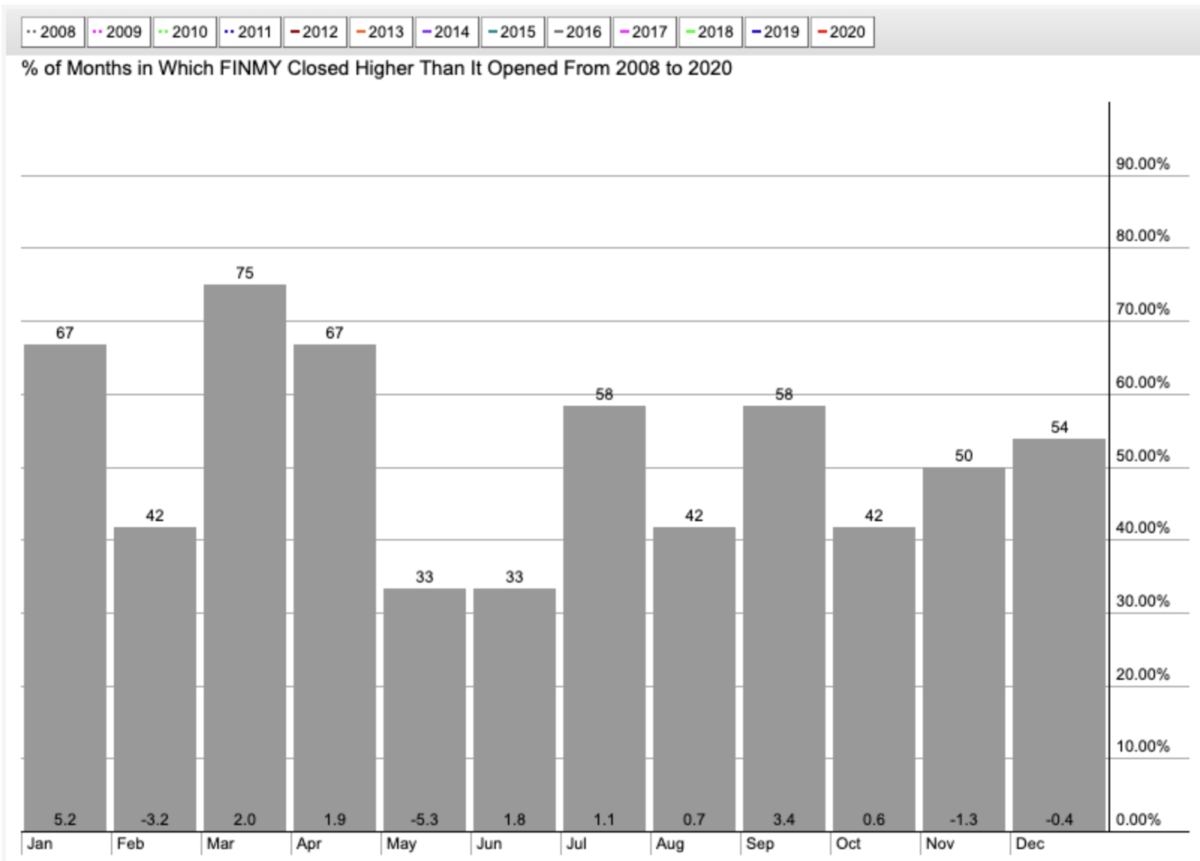Click the -1.3 value in November bar
Viewport: 1200px width, 861px height.
coord(965,820)
